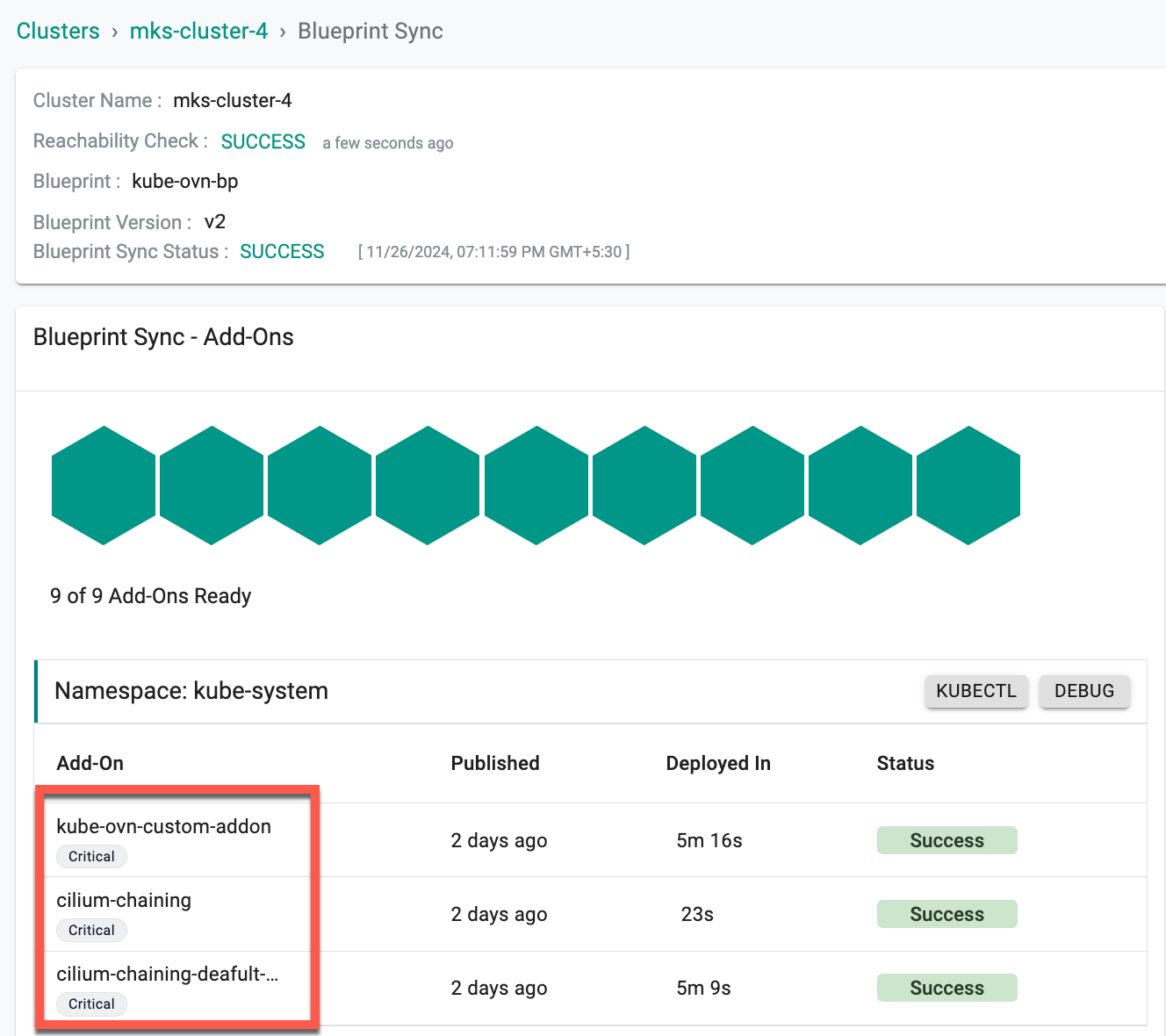
Task: Click the fifth add-on hexagon
Action: point(536,486)
